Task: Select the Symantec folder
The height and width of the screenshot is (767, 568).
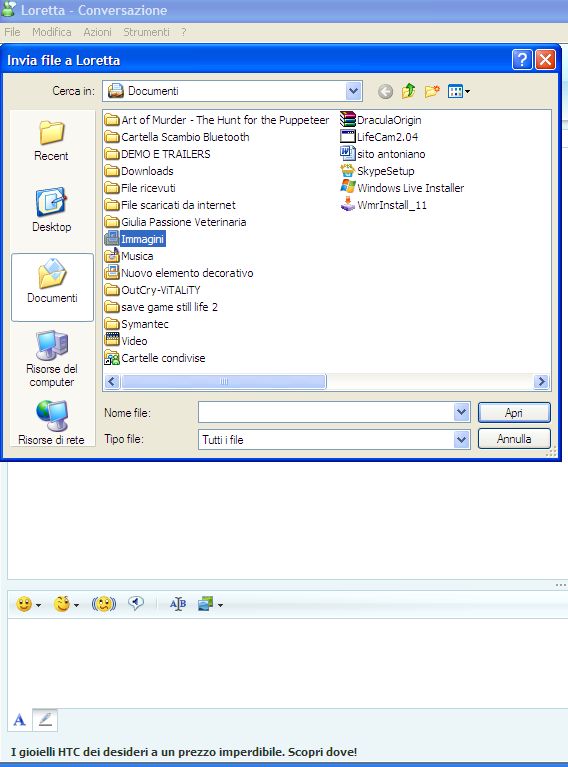Action: point(136,324)
